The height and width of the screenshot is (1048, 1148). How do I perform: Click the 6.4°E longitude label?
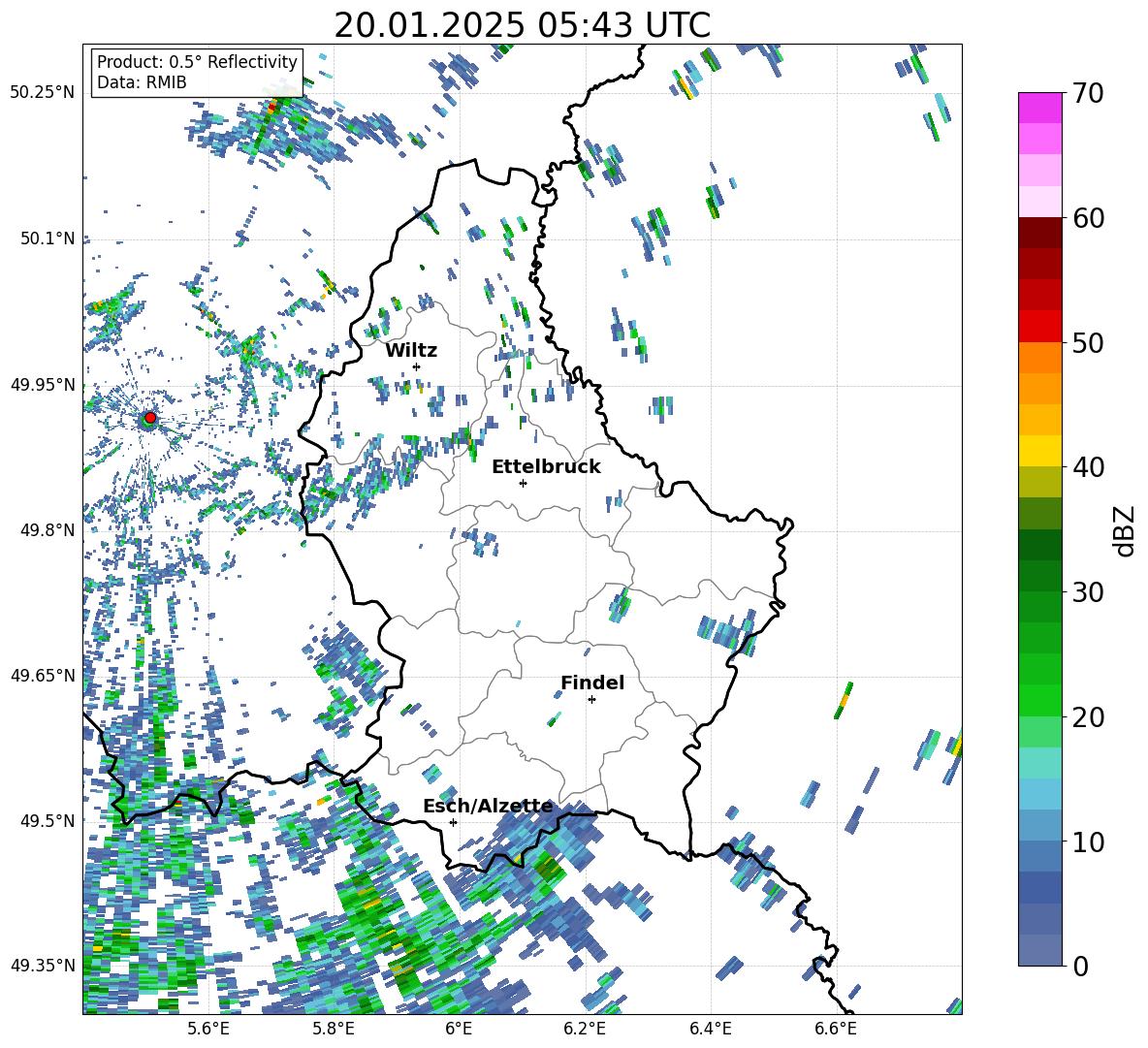(x=711, y=1029)
